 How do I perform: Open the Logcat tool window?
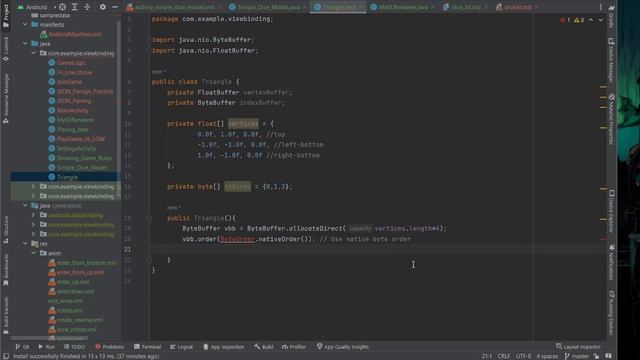tap(181, 347)
